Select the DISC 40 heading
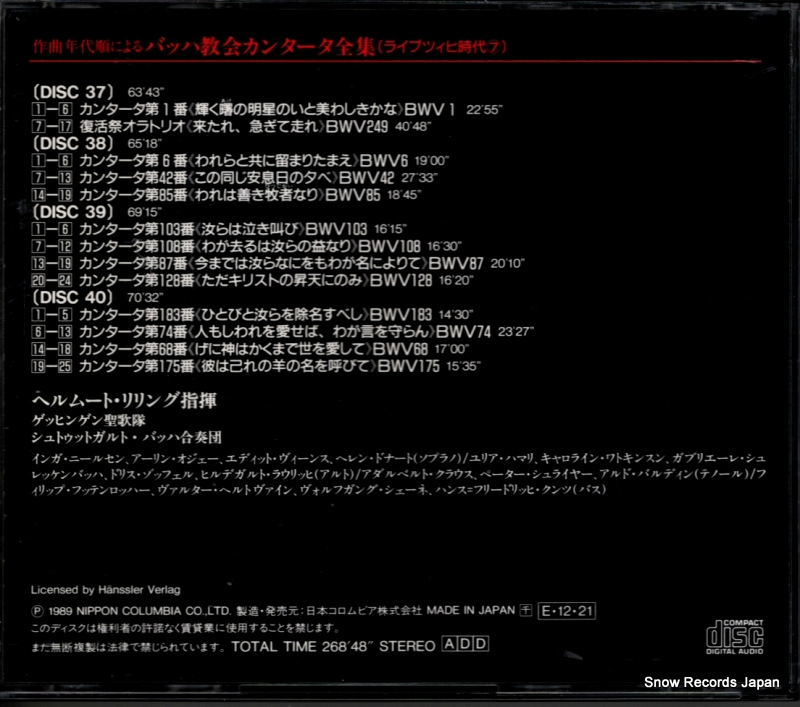The width and height of the screenshot is (800, 707). (x=72, y=297)
